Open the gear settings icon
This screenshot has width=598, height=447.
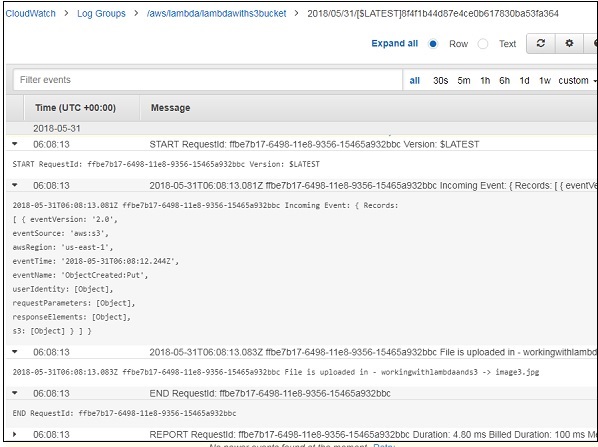tap(569, 43)
